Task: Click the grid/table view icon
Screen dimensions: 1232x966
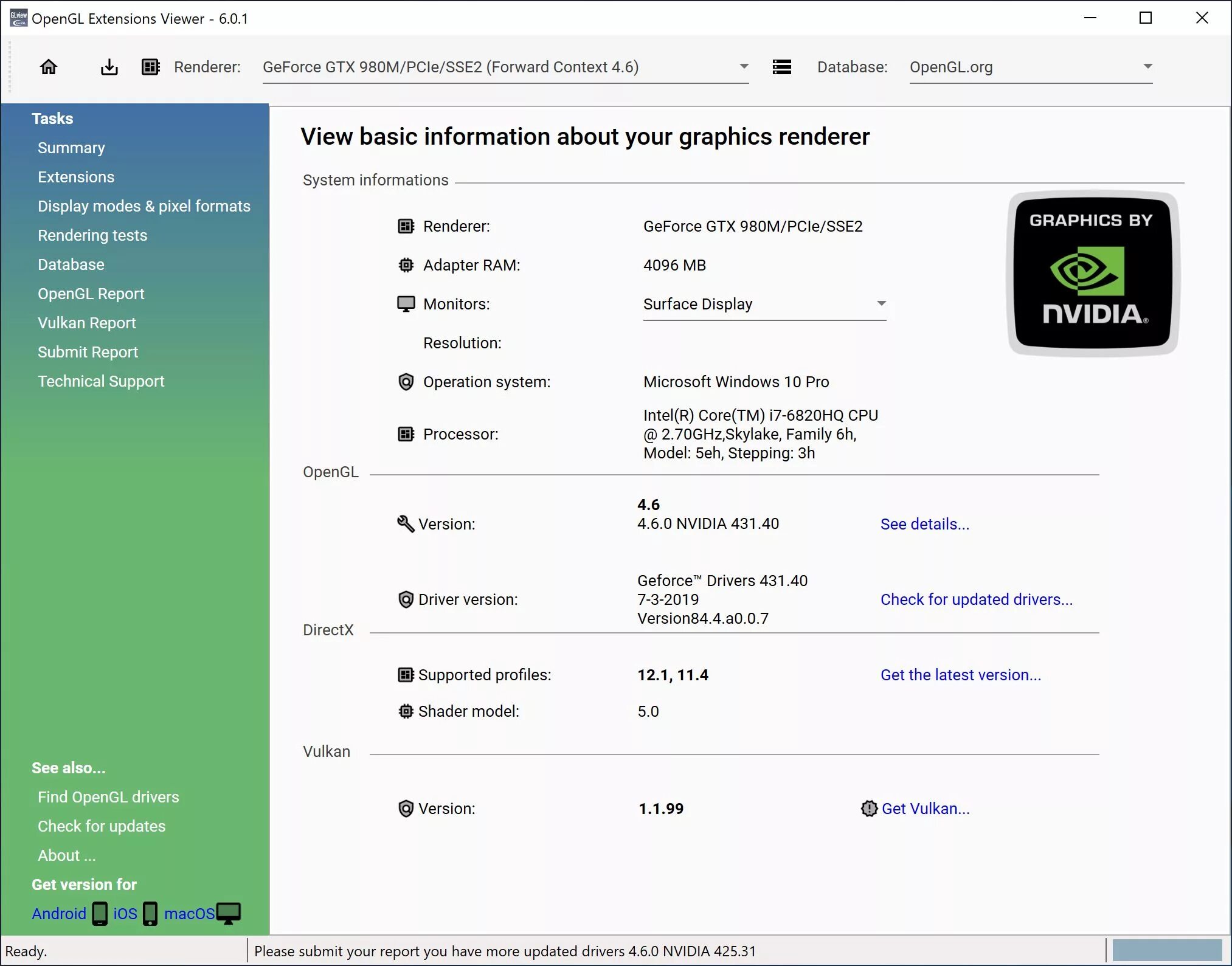Action: pos(150,67)
